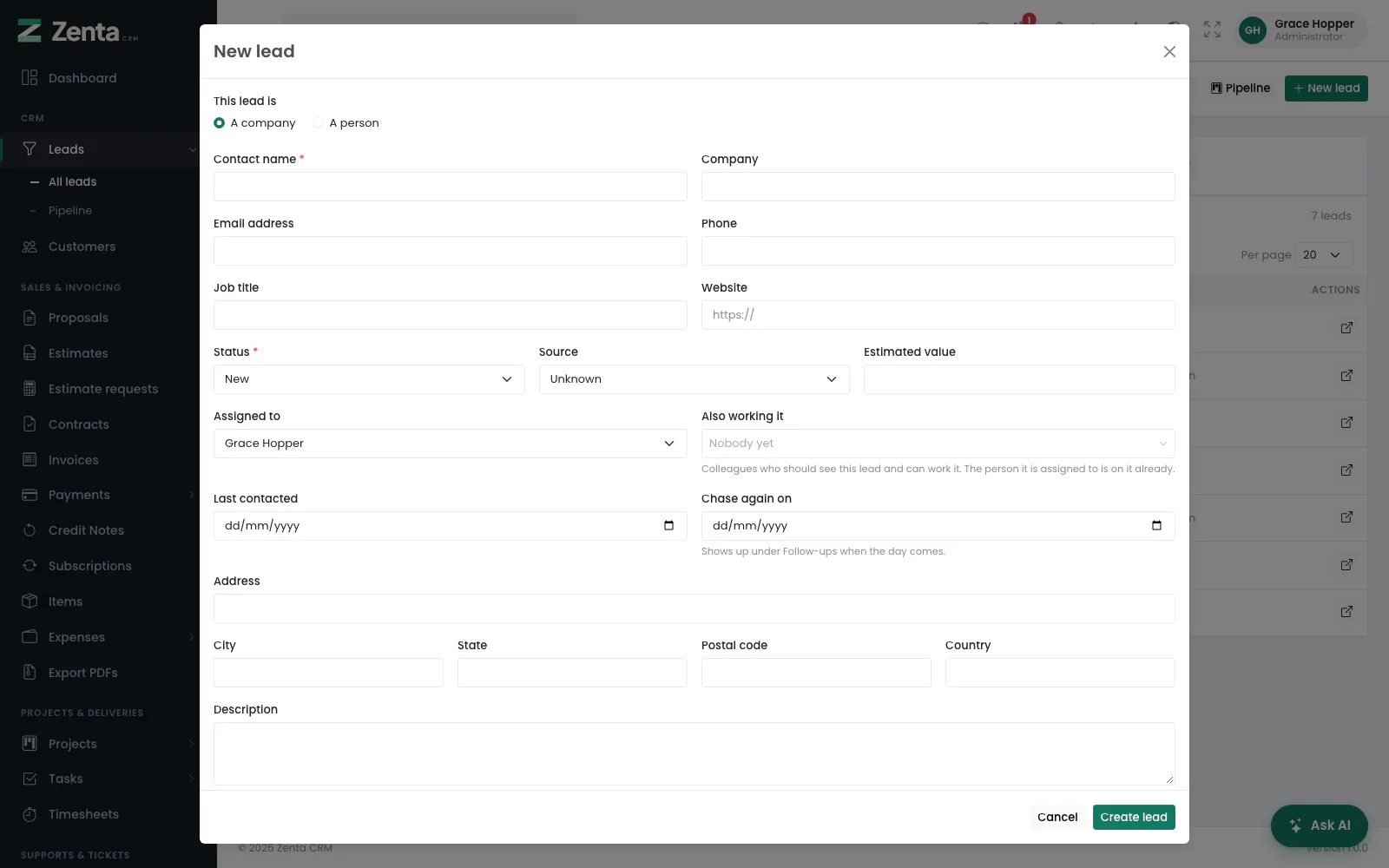Click the Subscriptions sidebar icon
Image resolution: width=1389 pixels, height=868 pixels.
click(30, 566)
